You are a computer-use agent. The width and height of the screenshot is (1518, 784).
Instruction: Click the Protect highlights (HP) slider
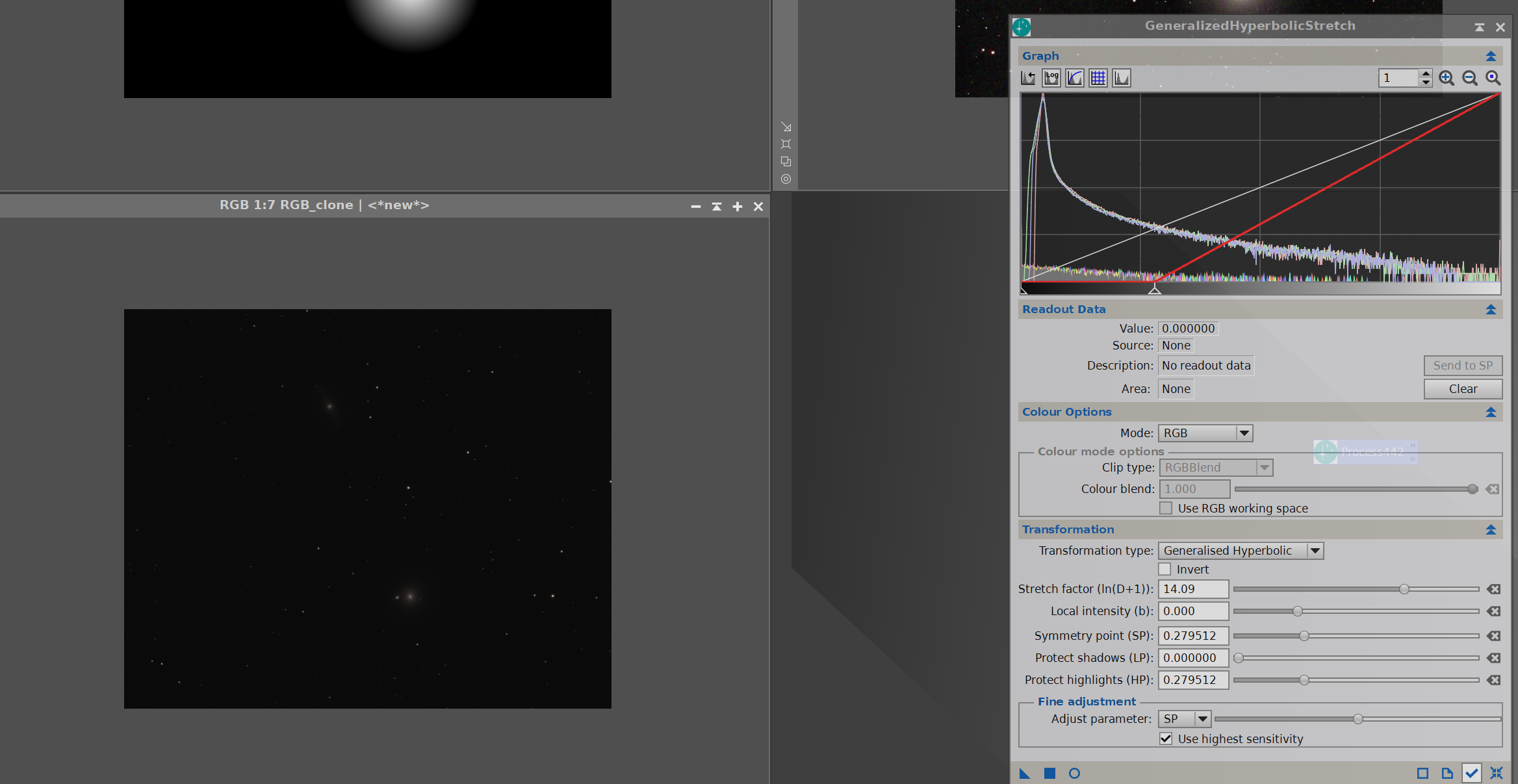tap(1356, 680)
